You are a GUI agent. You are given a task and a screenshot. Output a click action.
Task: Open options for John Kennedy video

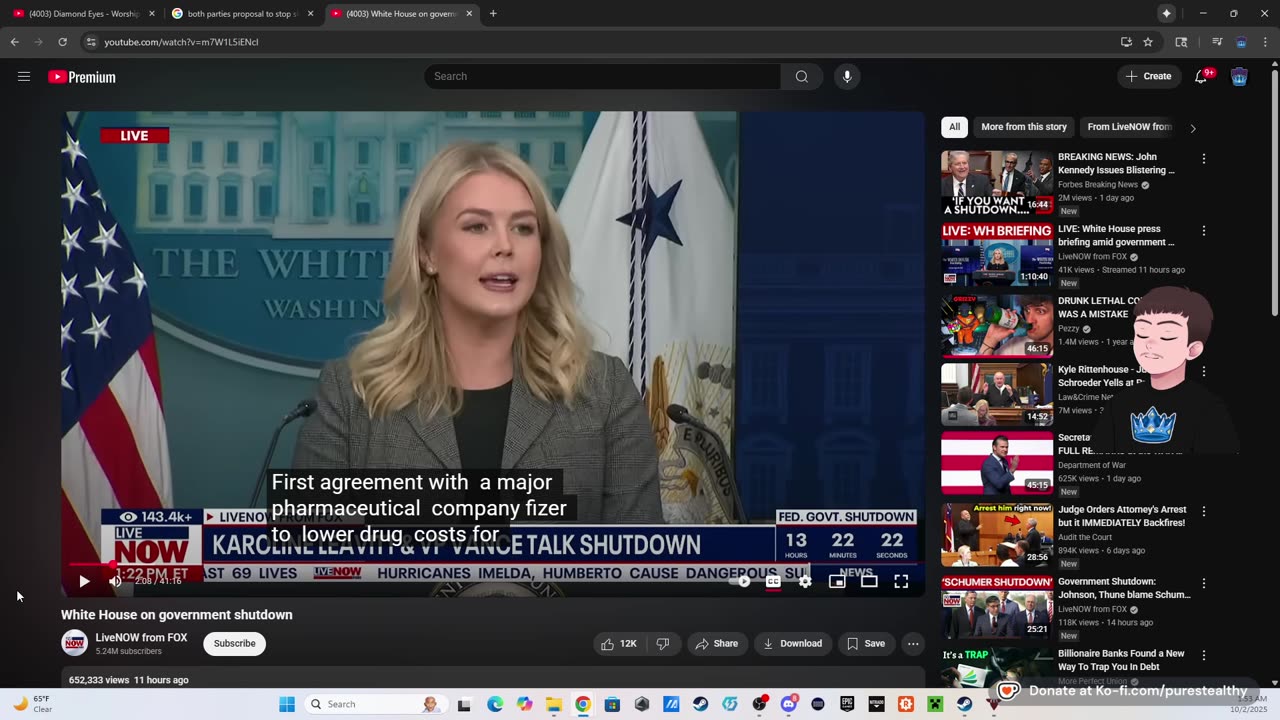[1204, 159]
